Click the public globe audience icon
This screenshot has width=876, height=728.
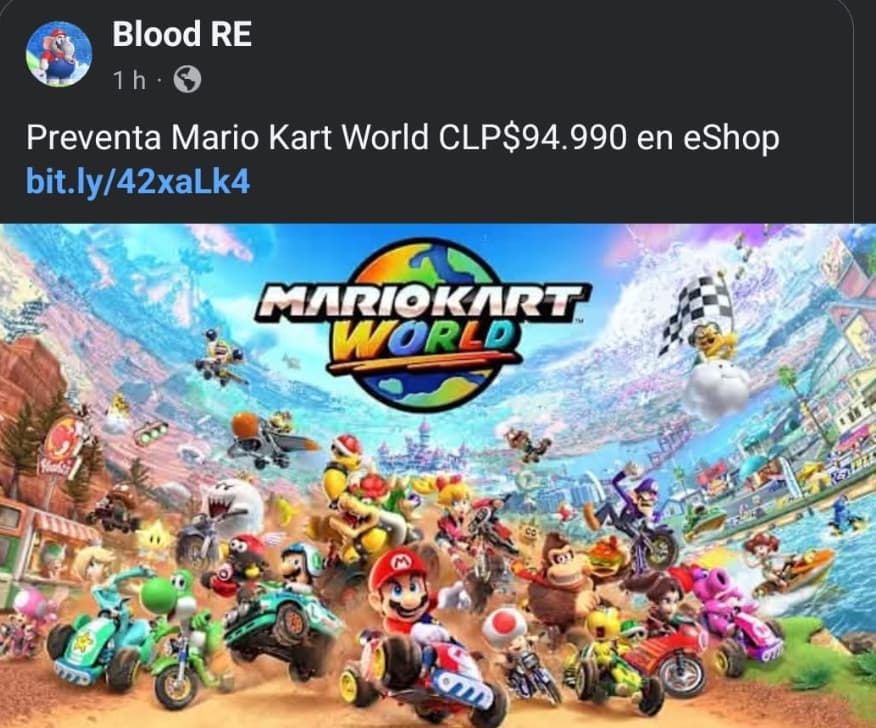click(187, 80)
